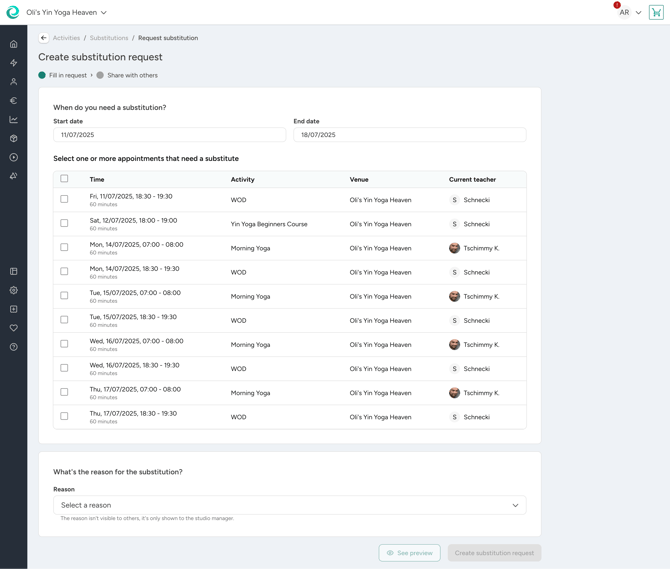Expand the AR user account menu
This screenshot has width=670, height=569.
[x=629, y=13]
